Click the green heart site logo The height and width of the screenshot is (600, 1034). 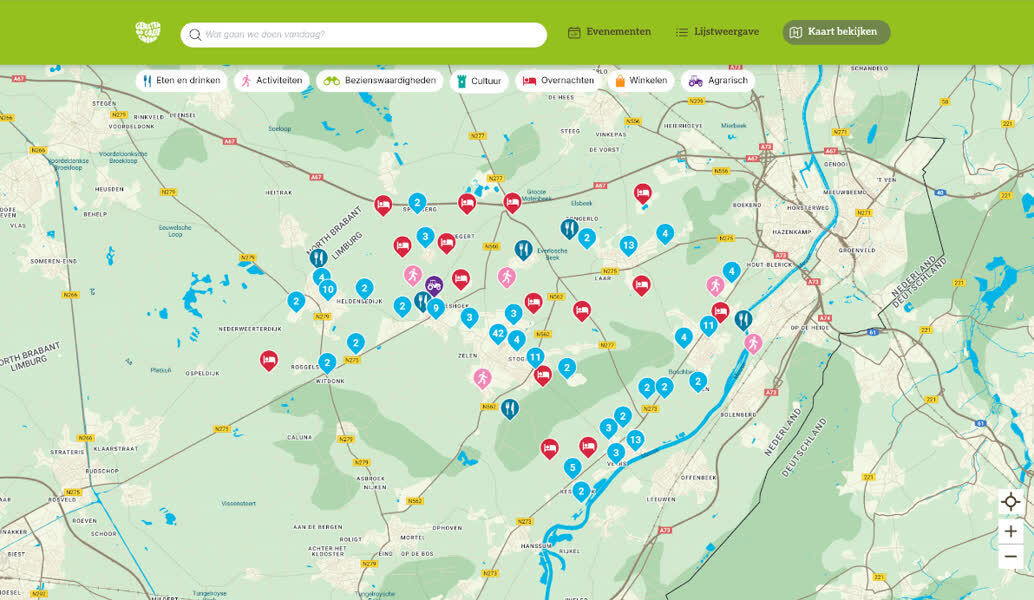coord(148,33)
